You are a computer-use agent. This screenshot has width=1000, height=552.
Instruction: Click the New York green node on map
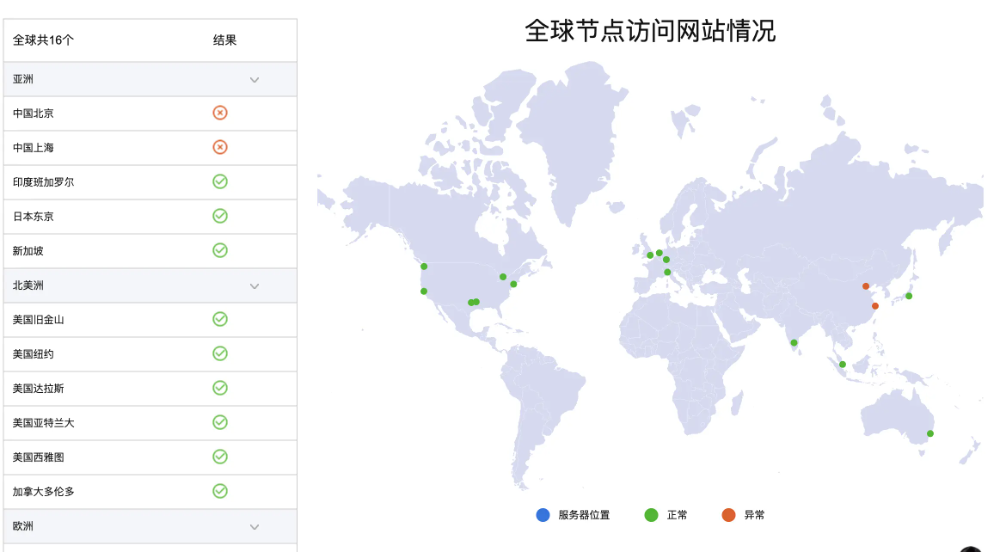(x=513, y=284)
